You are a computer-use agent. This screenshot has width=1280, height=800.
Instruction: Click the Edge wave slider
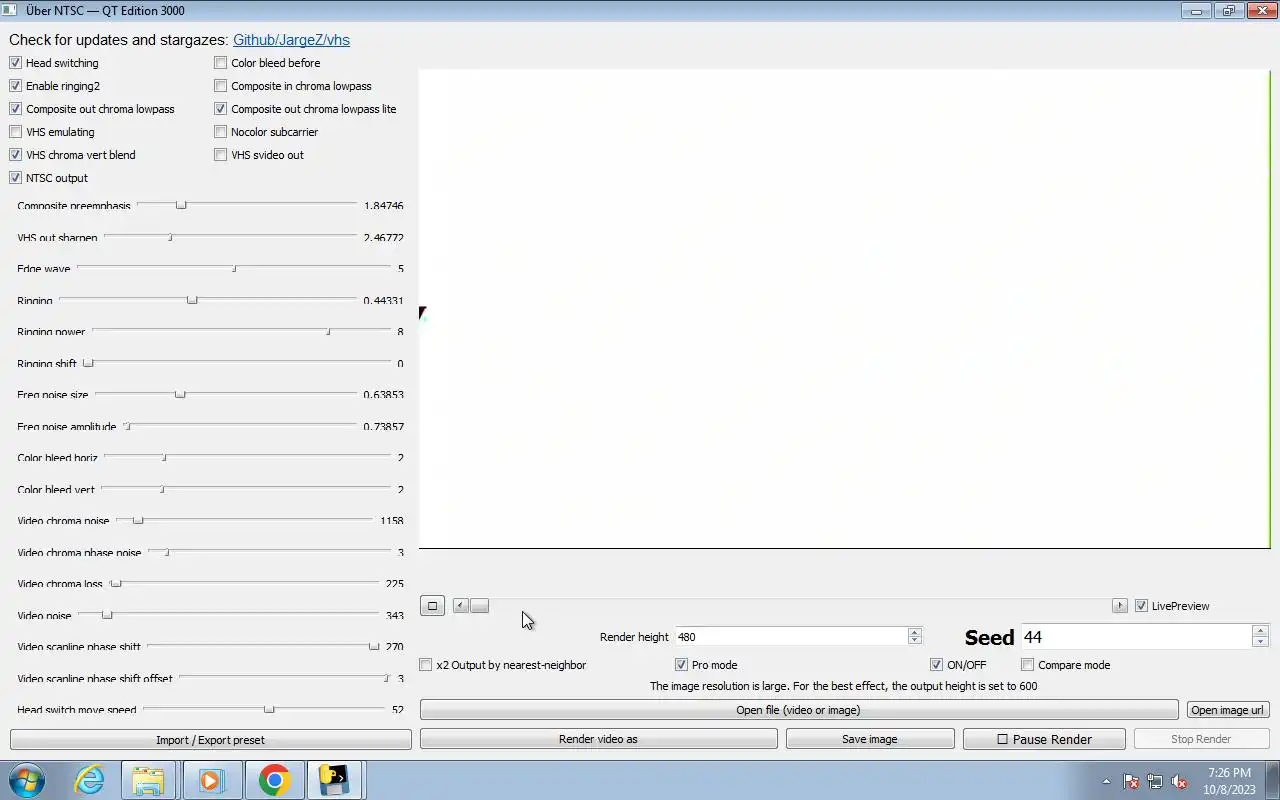234,268
